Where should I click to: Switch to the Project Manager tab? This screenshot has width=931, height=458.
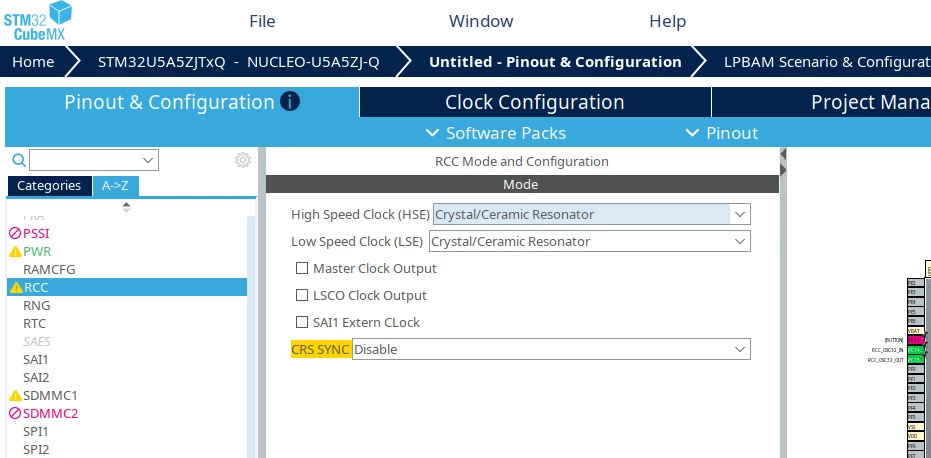tap(822, 102)
